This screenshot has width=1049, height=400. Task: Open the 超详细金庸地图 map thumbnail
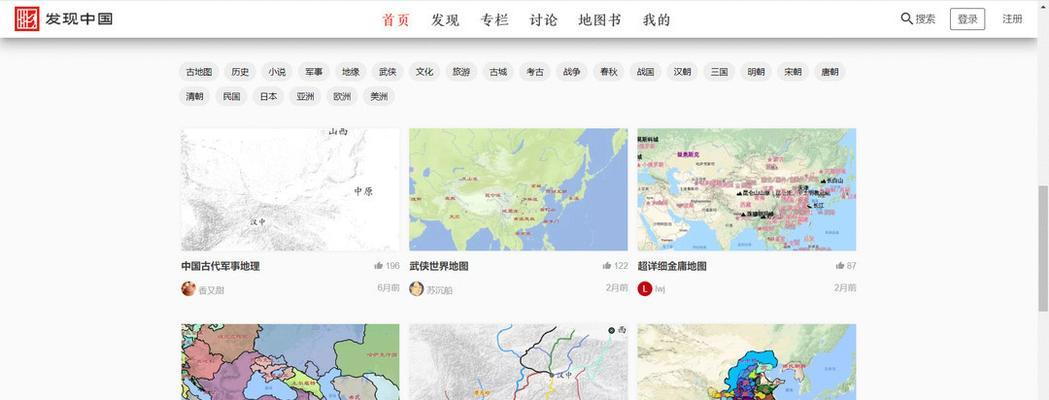(747, 190)
